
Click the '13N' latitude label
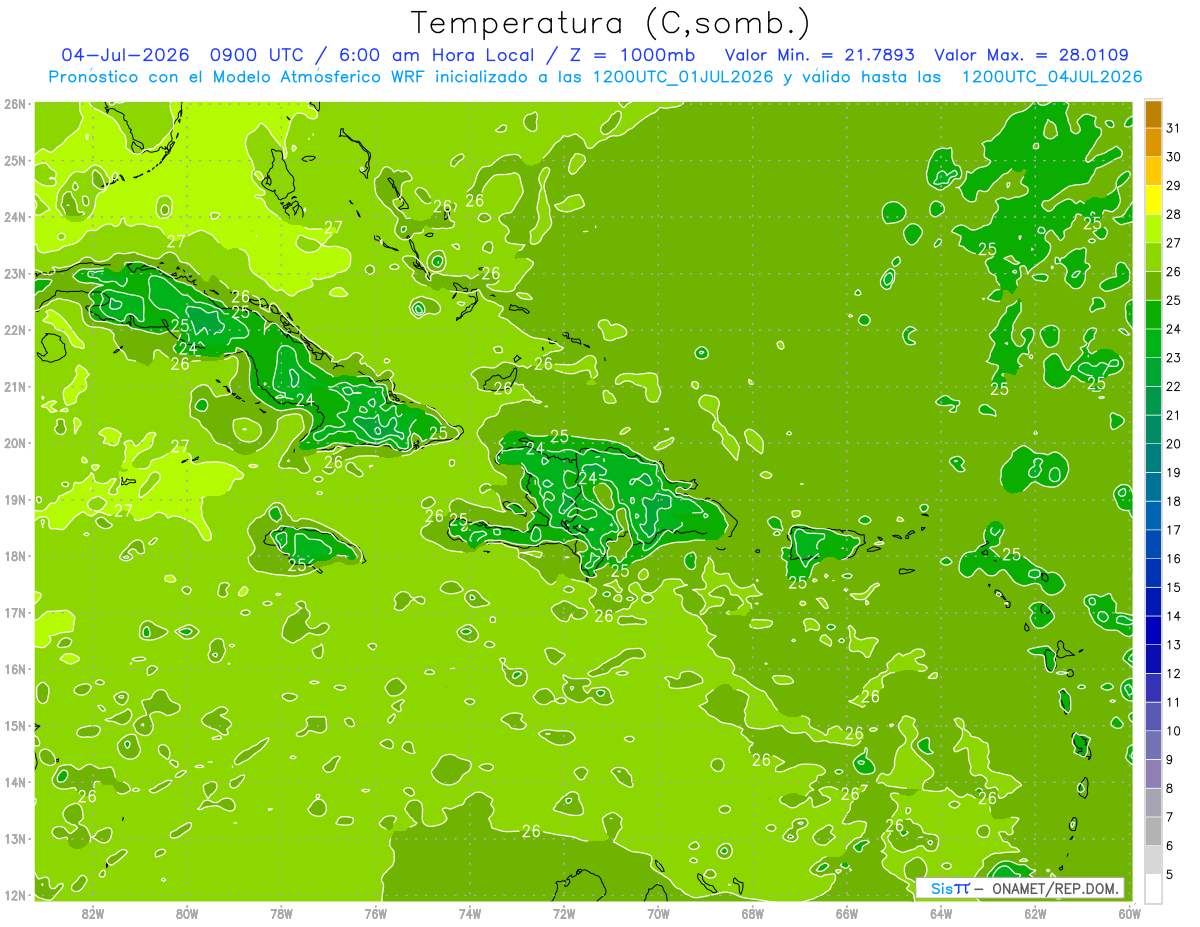15,838
